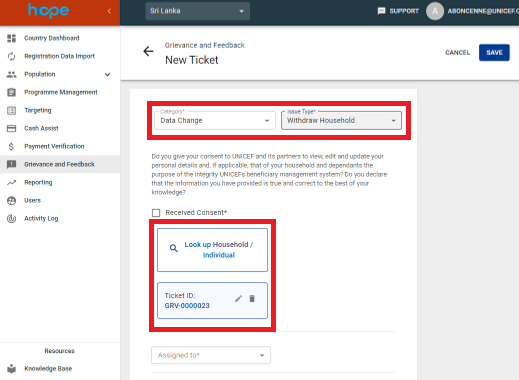The height and width of the screenshot is (380, 519).
Task: Open Reporting menu item
Action: point(60,182)
